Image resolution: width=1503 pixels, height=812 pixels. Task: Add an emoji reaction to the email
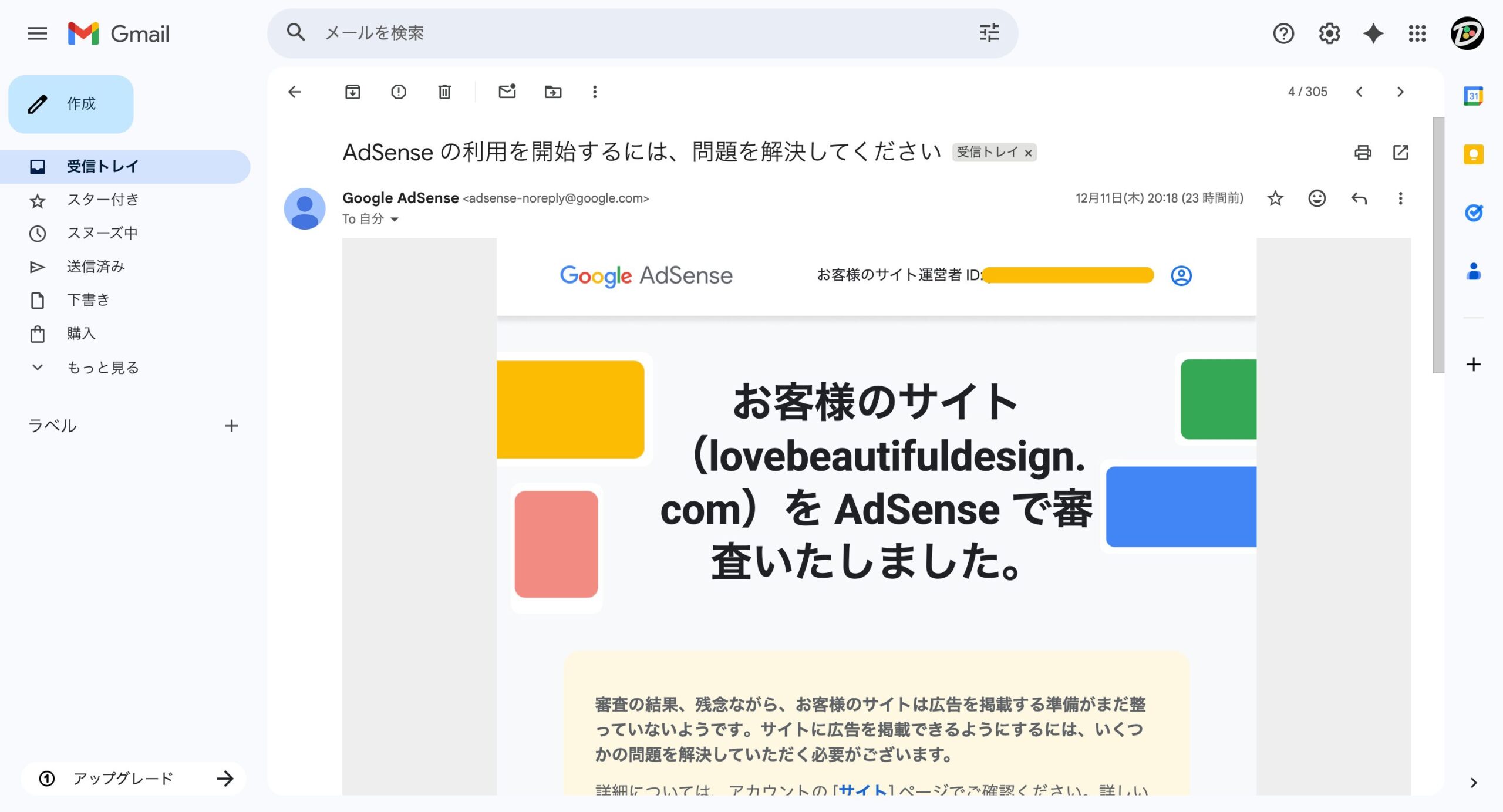(x=1317, y=199)
